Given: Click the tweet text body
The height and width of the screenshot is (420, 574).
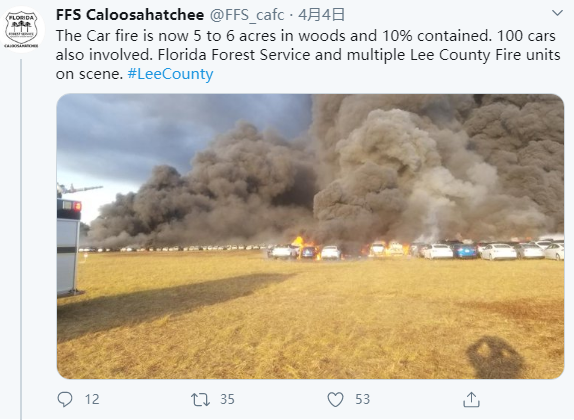Looking at the screenshot, I should [x=308, y=55].
